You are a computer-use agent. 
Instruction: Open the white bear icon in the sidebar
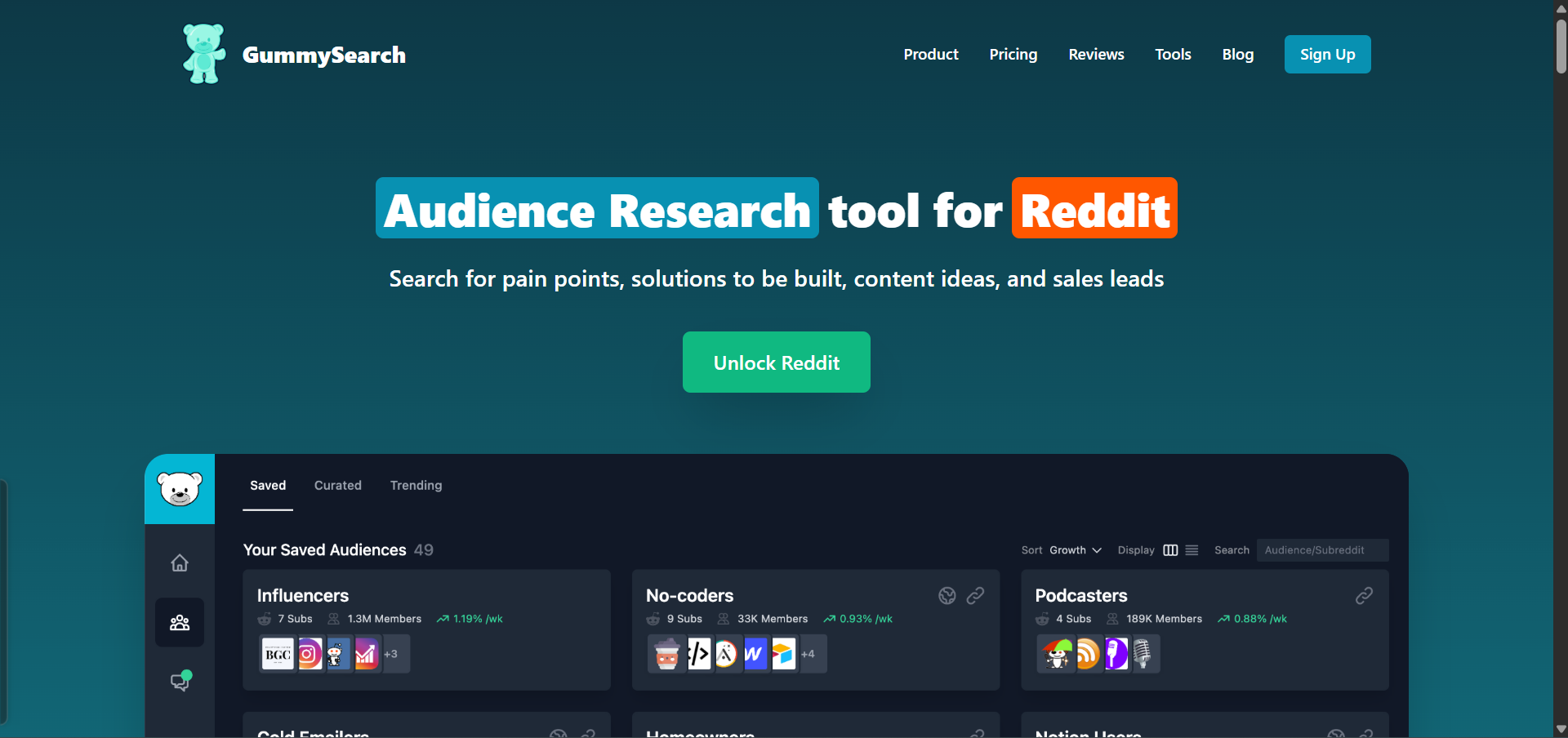point(180,489)
